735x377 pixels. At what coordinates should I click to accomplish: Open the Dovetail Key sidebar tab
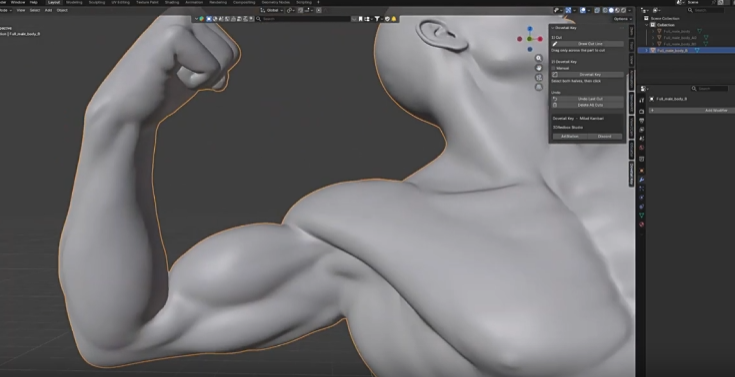(x=631, y=173)
